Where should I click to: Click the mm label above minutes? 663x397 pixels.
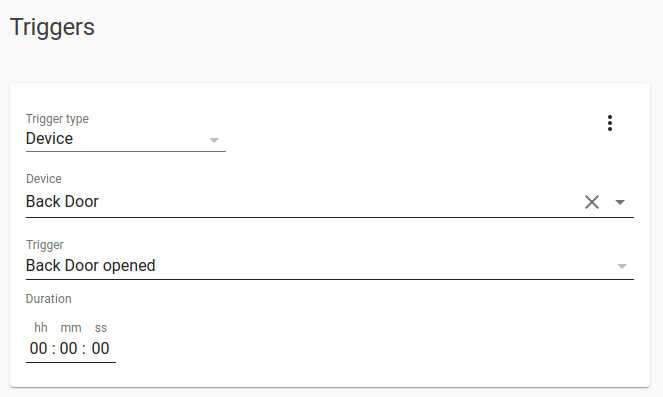tap(71, 328)
